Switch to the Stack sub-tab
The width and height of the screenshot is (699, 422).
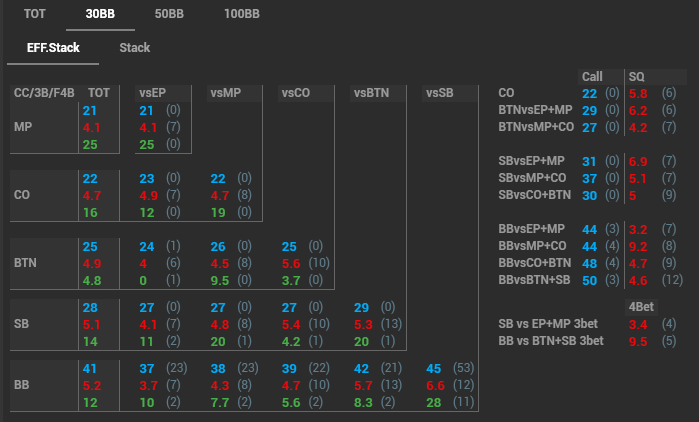(135, 47)
